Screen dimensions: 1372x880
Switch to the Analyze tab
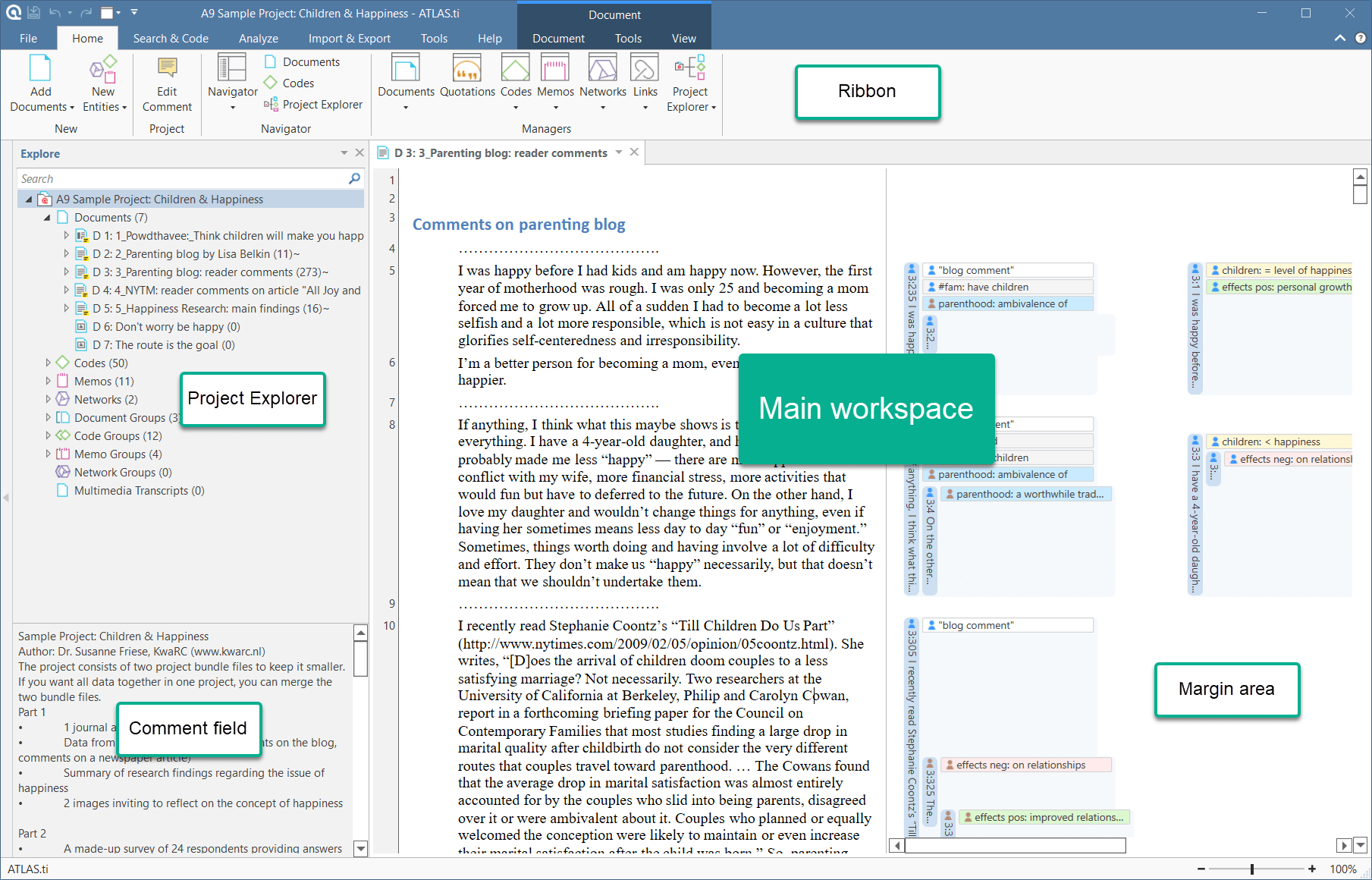coord(259,38)
